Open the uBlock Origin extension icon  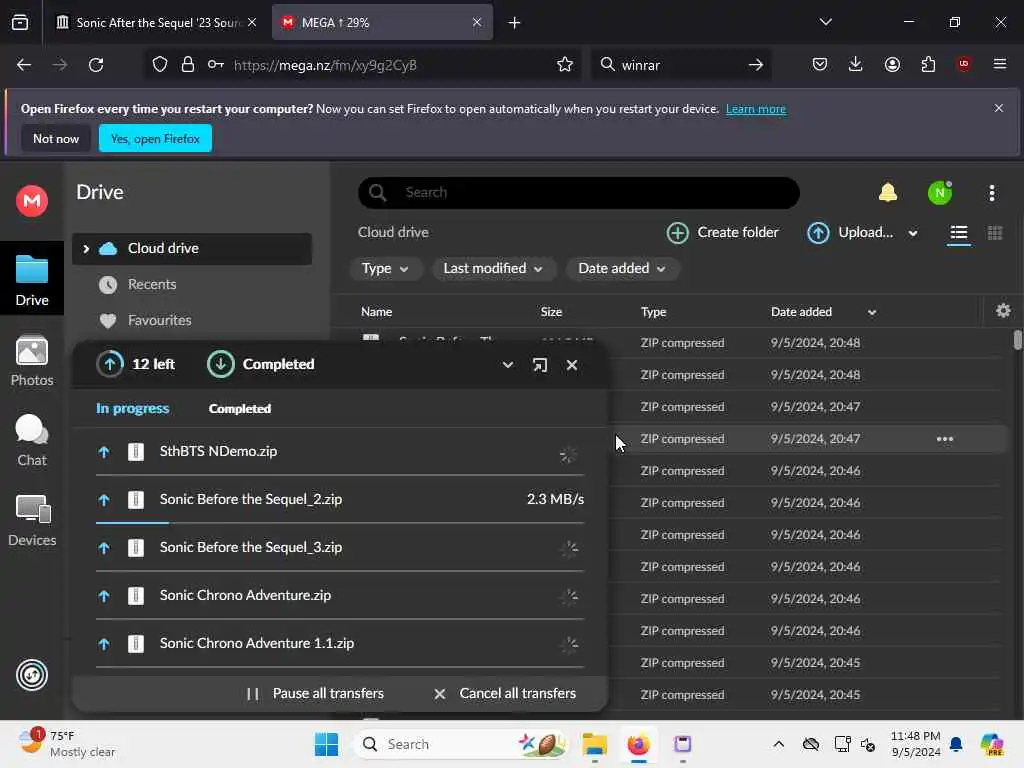[963, 64]
